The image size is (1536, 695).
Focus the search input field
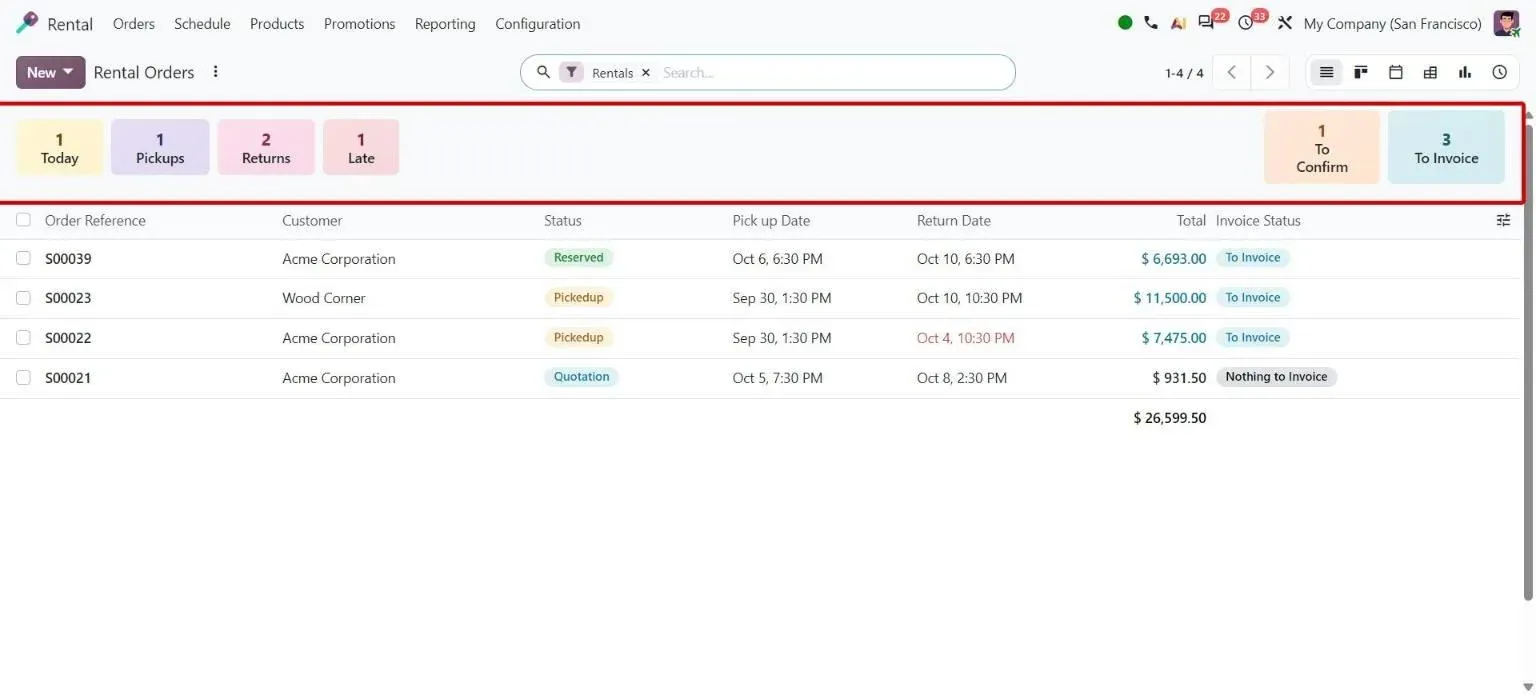[x=830, y=73]
